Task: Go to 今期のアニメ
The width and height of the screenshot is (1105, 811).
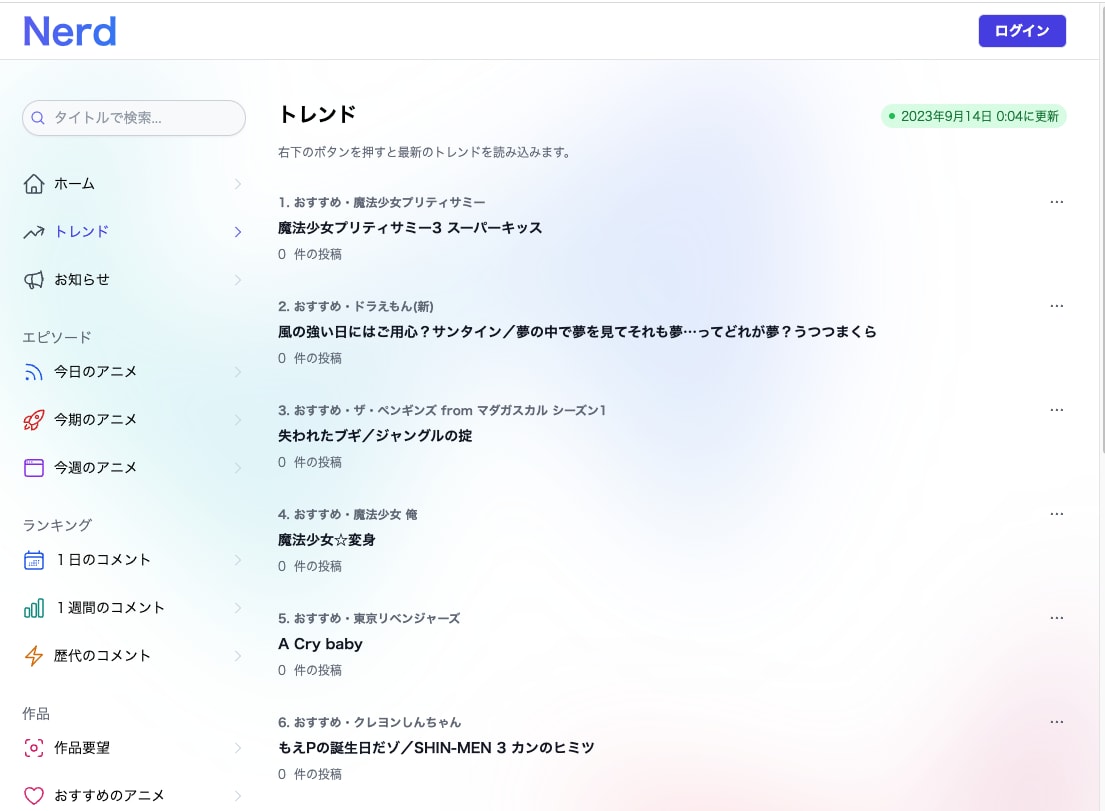Action: [134, 419]
